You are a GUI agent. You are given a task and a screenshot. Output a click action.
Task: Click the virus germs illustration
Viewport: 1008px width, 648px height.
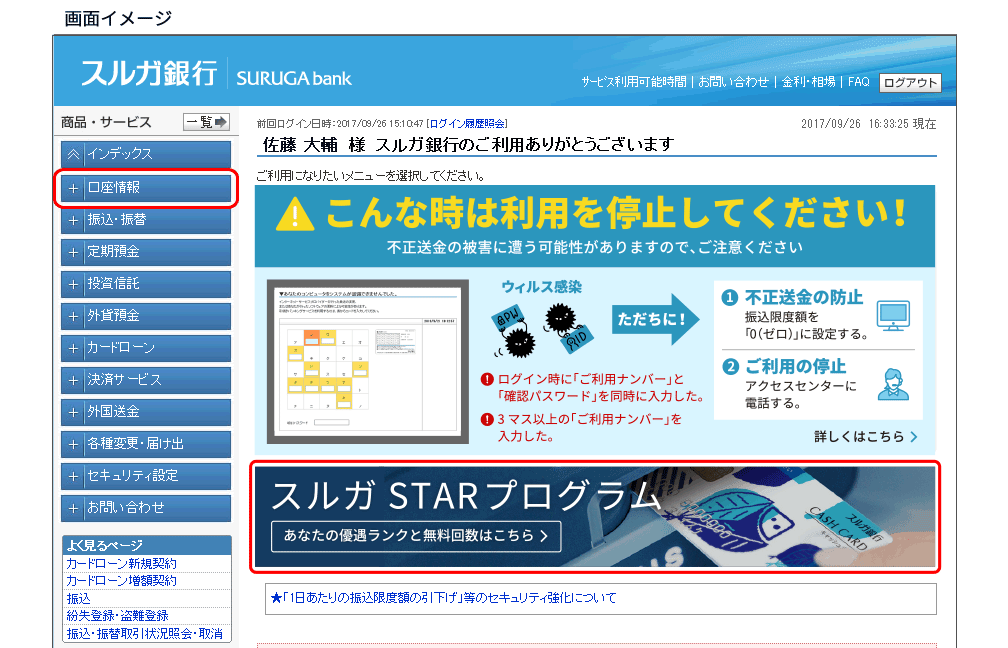pos(541,330)
